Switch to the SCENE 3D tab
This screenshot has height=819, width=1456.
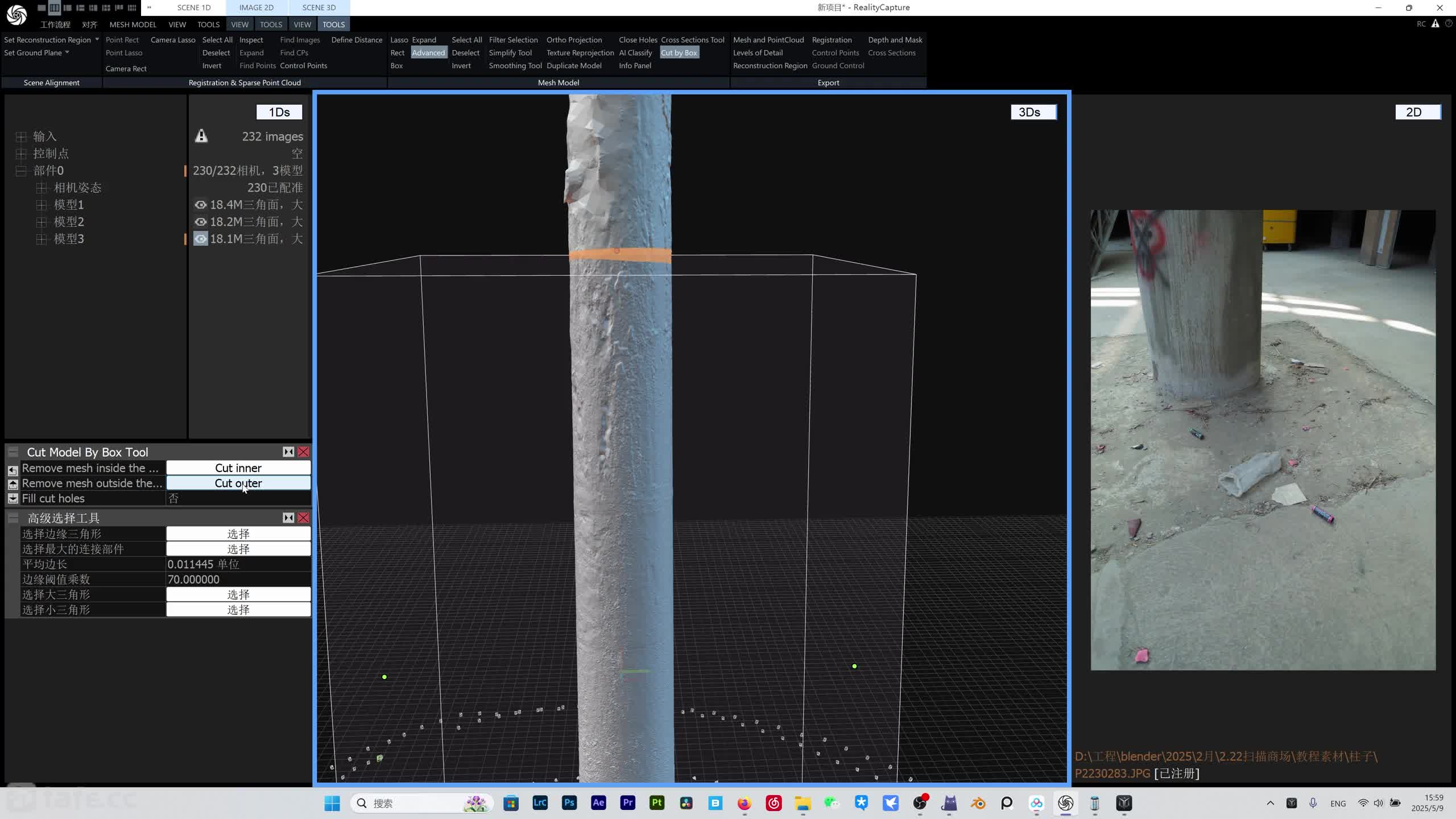[319, 8]
